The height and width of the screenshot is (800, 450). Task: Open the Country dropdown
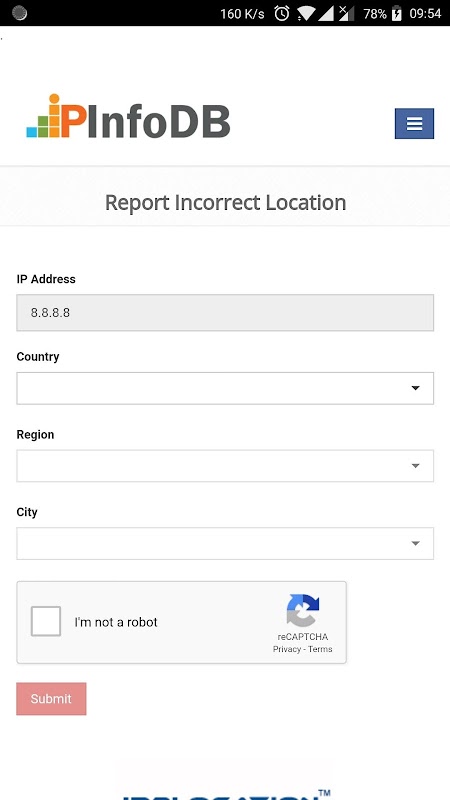[x=225, y=388]
